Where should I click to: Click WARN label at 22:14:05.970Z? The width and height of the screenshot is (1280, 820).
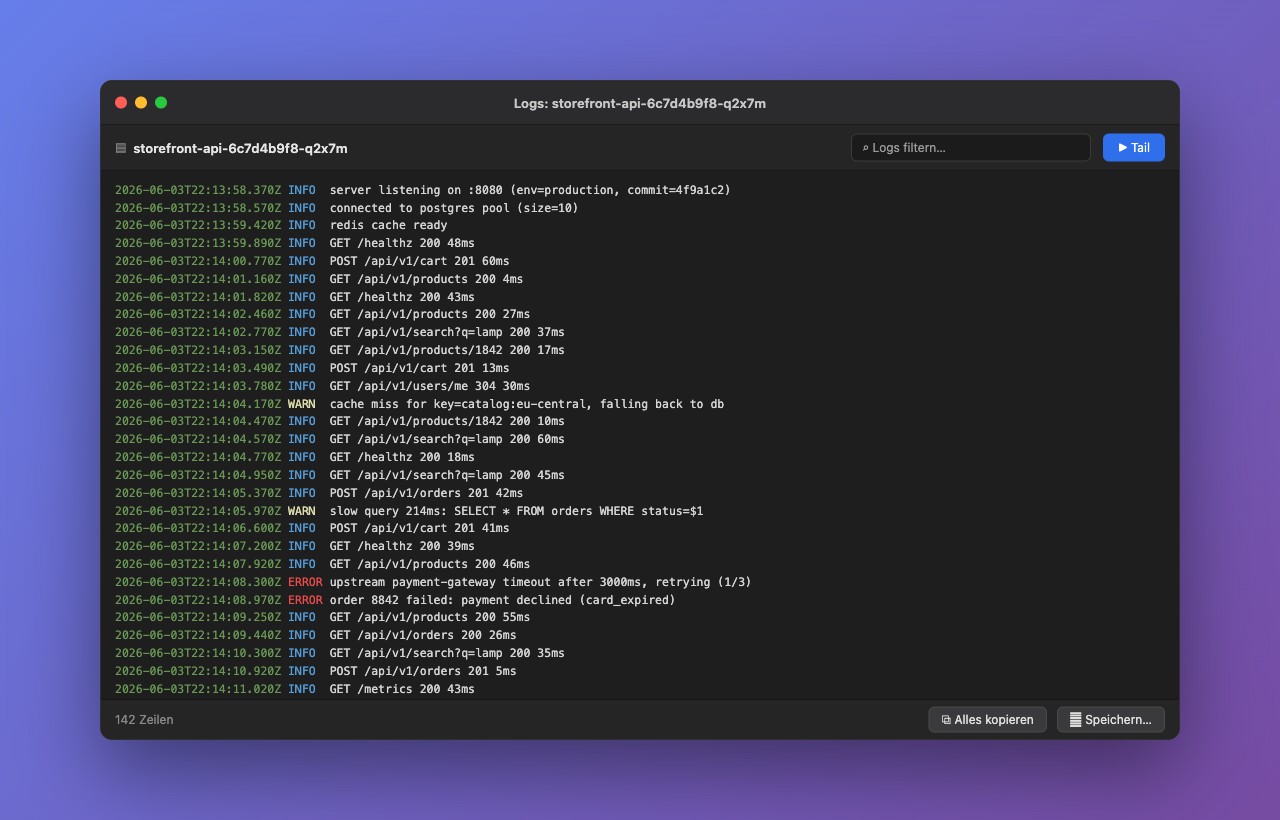coord(301,511)
